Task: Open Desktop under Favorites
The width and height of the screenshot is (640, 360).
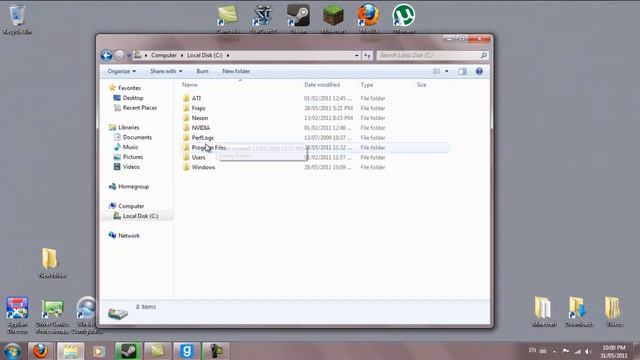Action: click(x=133, y=98)
